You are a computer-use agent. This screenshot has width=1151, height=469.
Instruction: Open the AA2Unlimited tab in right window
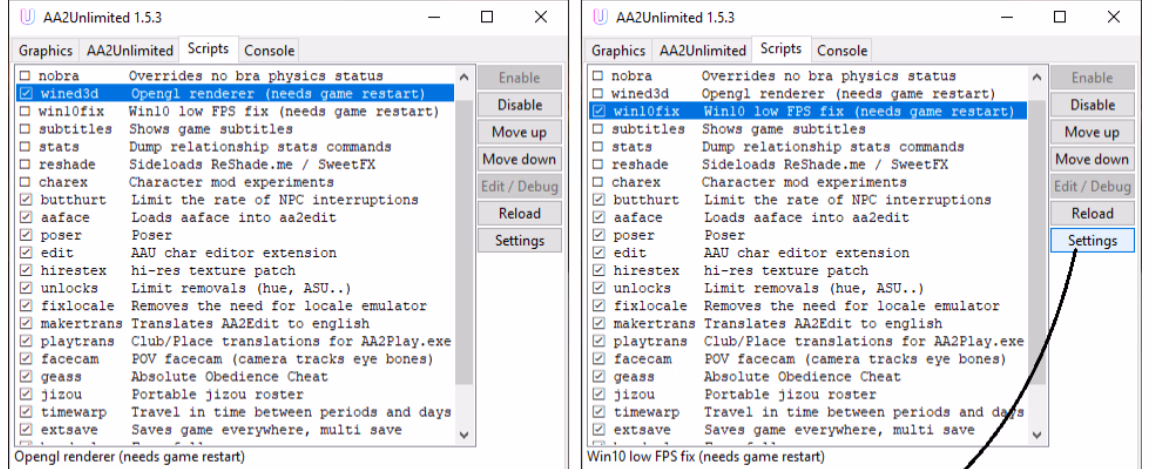click(702, 51)
